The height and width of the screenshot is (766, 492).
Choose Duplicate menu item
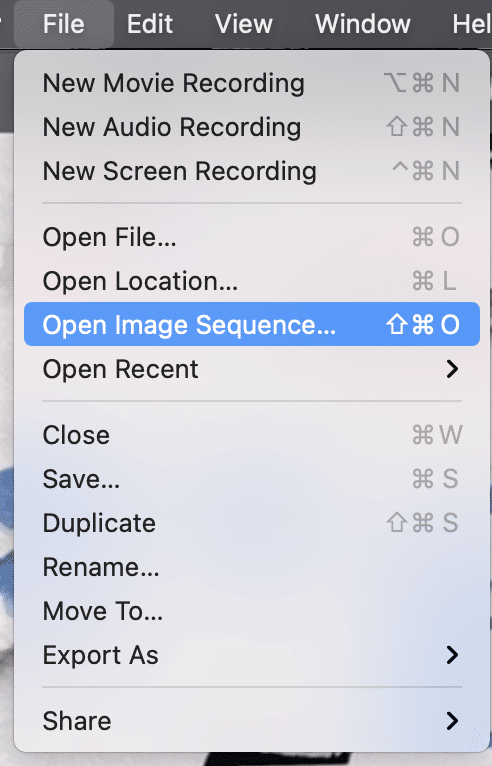coord(252,523)
